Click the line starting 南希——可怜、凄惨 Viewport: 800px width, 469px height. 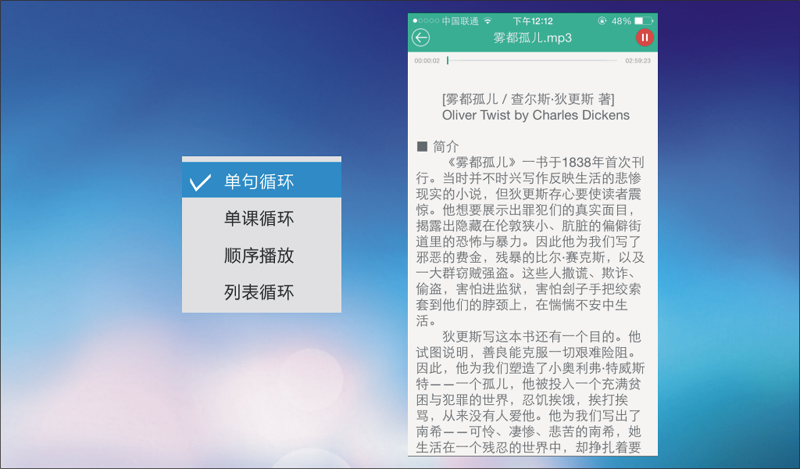point(528,432)
